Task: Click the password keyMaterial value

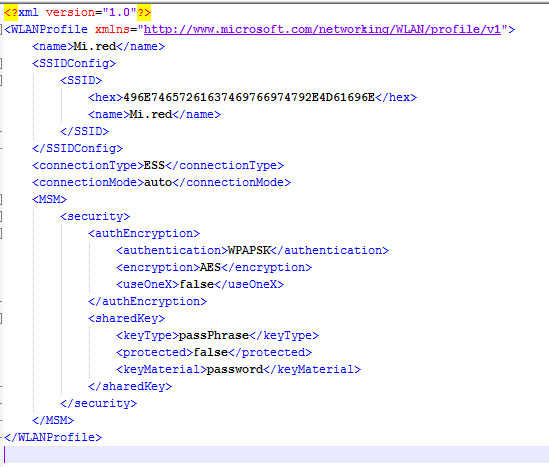Action: 235,369
